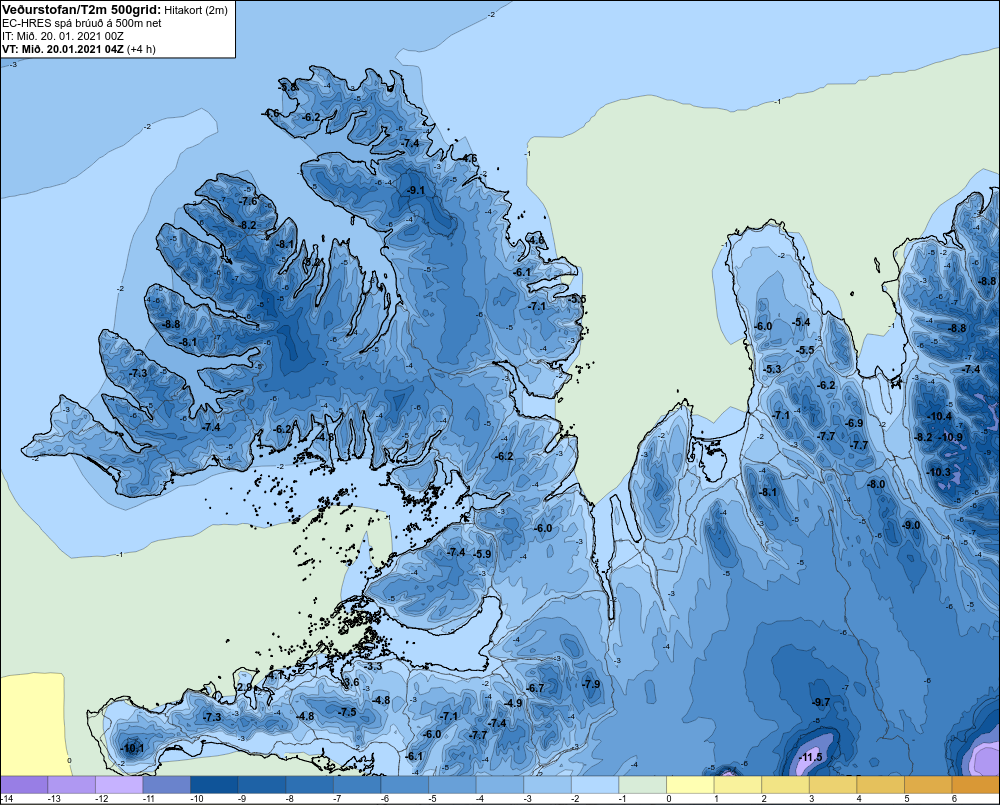The image size is (1000, 805).
Task: Select the "VT: Mið. 20.01.2021 04Z" valid time
Action: [62, 48]
